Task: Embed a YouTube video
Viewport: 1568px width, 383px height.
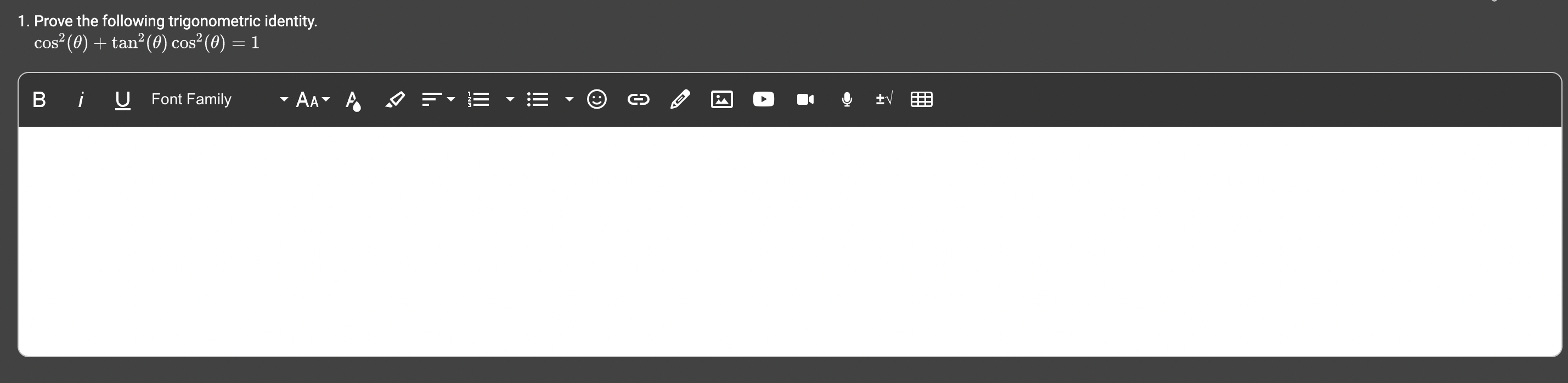Action: tap(763, 99)
